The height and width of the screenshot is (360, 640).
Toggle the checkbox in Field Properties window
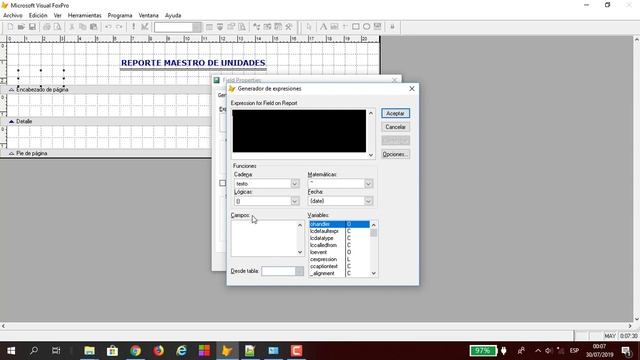tap(222, 183)
